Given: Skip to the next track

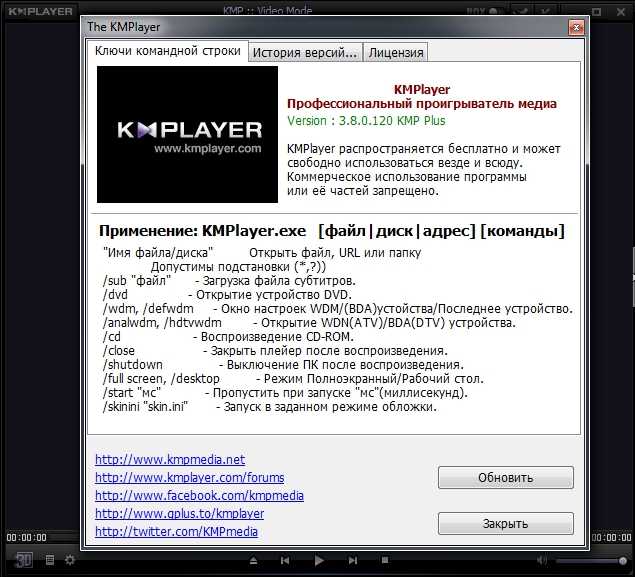Looking at the screenshot, I should coord(353,560).
